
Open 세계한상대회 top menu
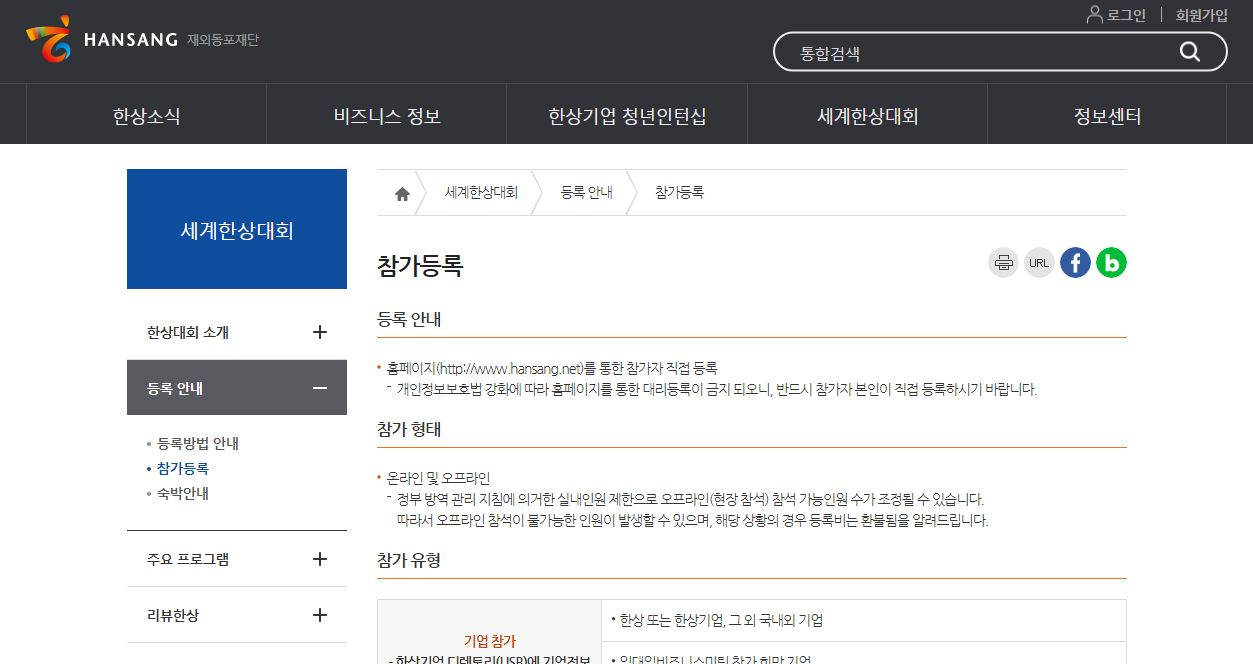click(x=867, y=115)
